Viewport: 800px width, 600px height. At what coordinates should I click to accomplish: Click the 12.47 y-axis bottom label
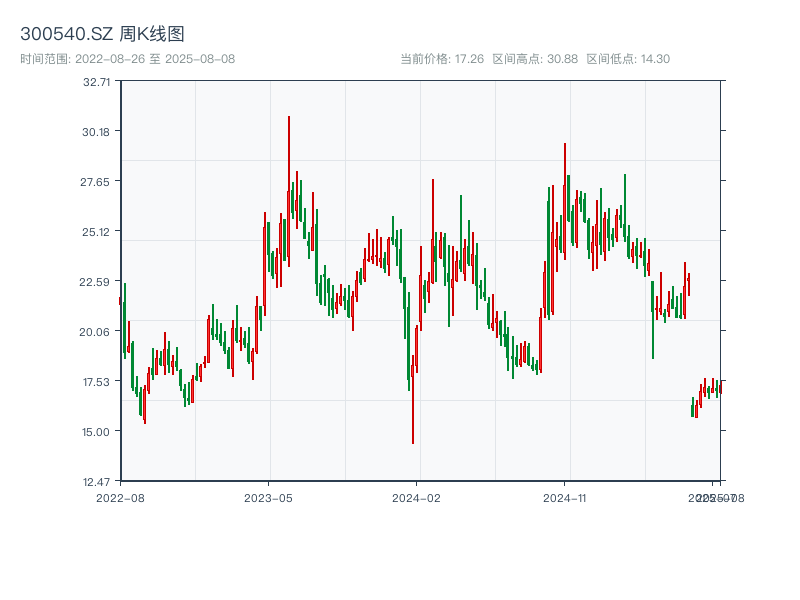pyautogui.click(x=96, y=482)
